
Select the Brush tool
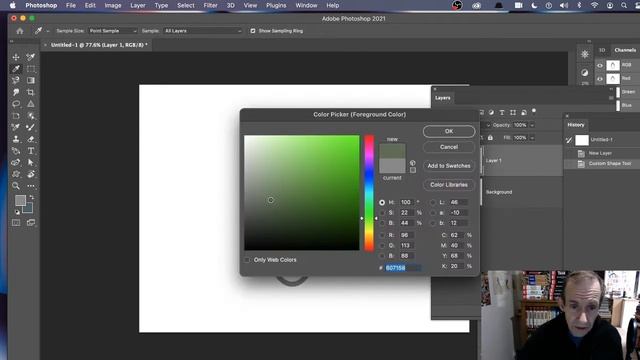(31, 127)
